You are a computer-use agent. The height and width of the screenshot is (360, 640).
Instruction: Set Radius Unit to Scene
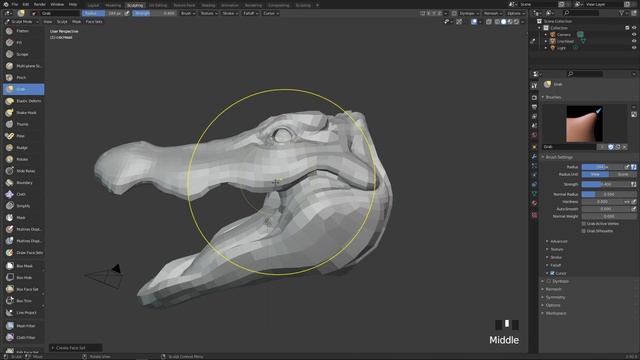tap(623, 174)
